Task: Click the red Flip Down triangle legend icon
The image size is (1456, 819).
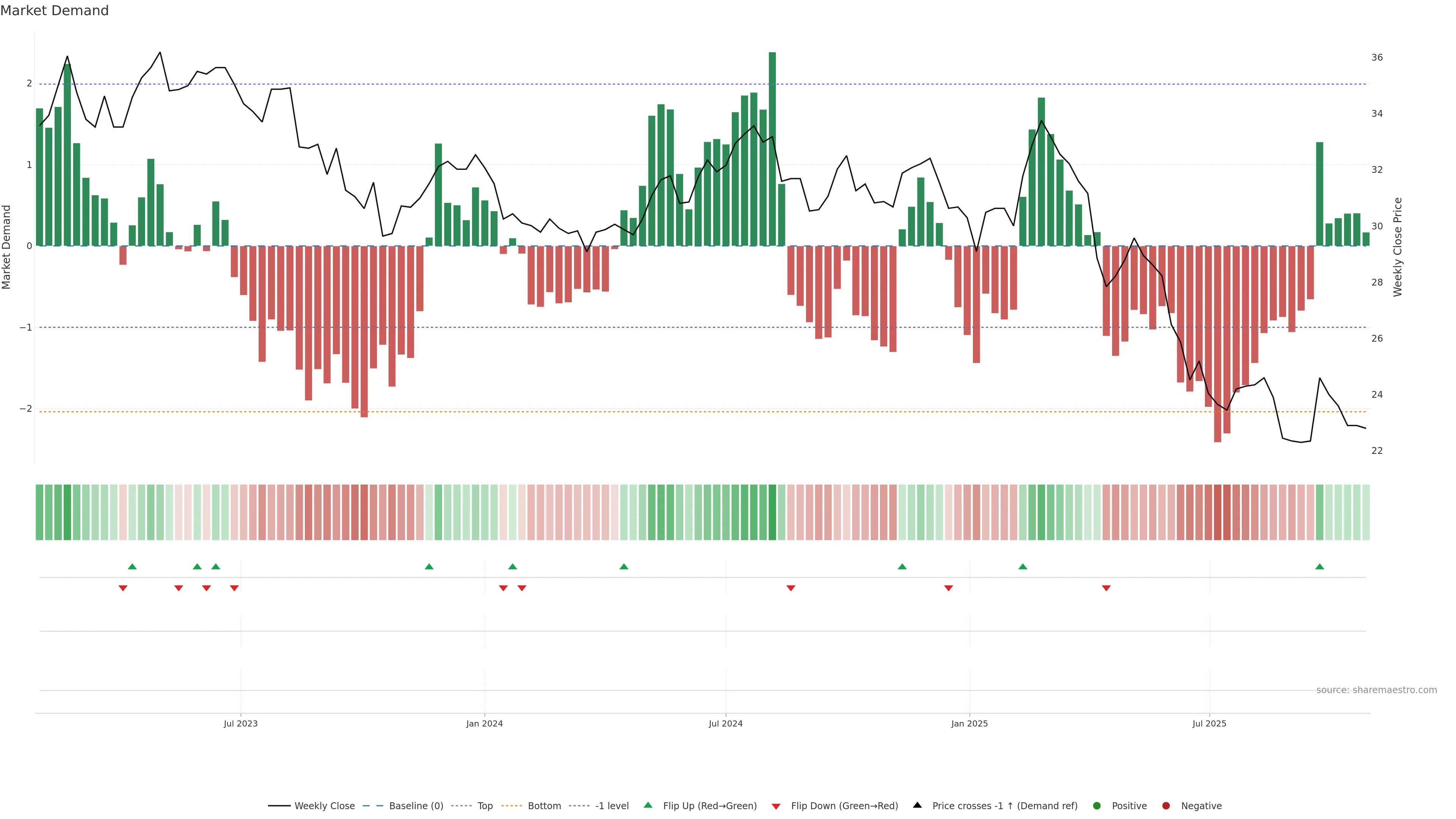Action: [776, 806]
